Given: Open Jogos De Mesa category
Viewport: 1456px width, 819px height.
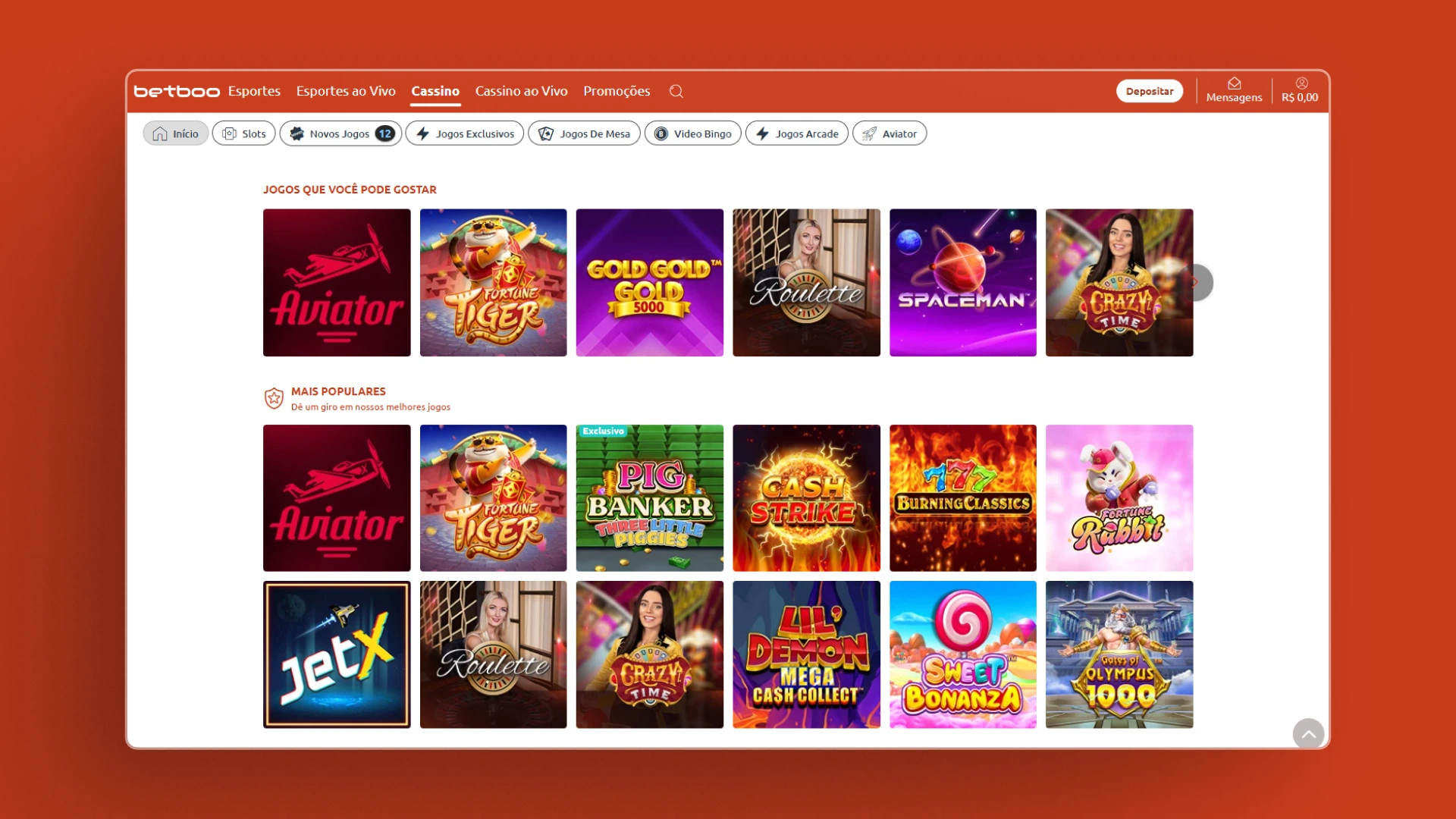Looking at the screenshot, I should [584, 133].
